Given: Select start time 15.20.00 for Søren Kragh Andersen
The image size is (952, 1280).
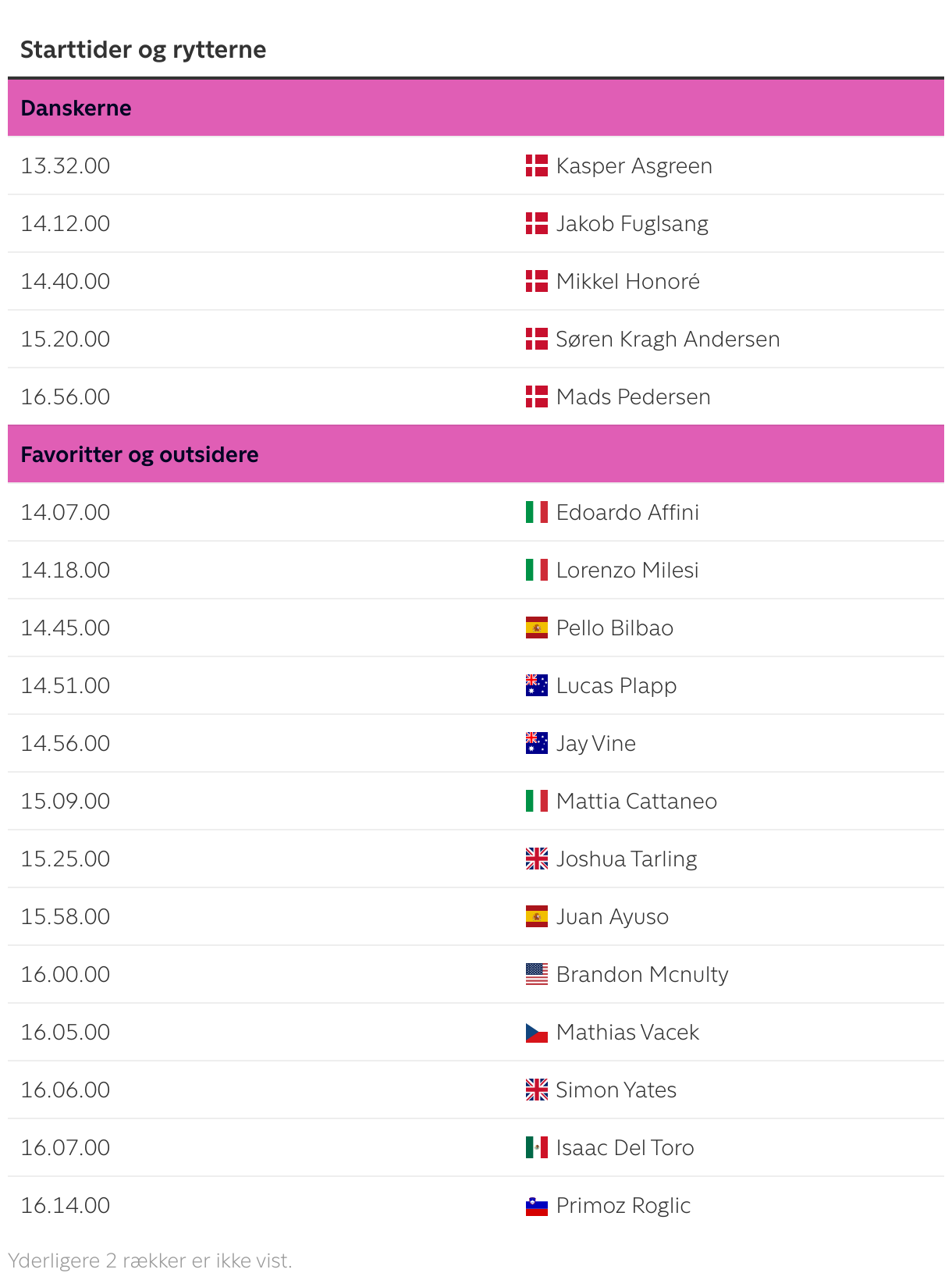Looking at the screenshot, I should (x=66, y=339).
